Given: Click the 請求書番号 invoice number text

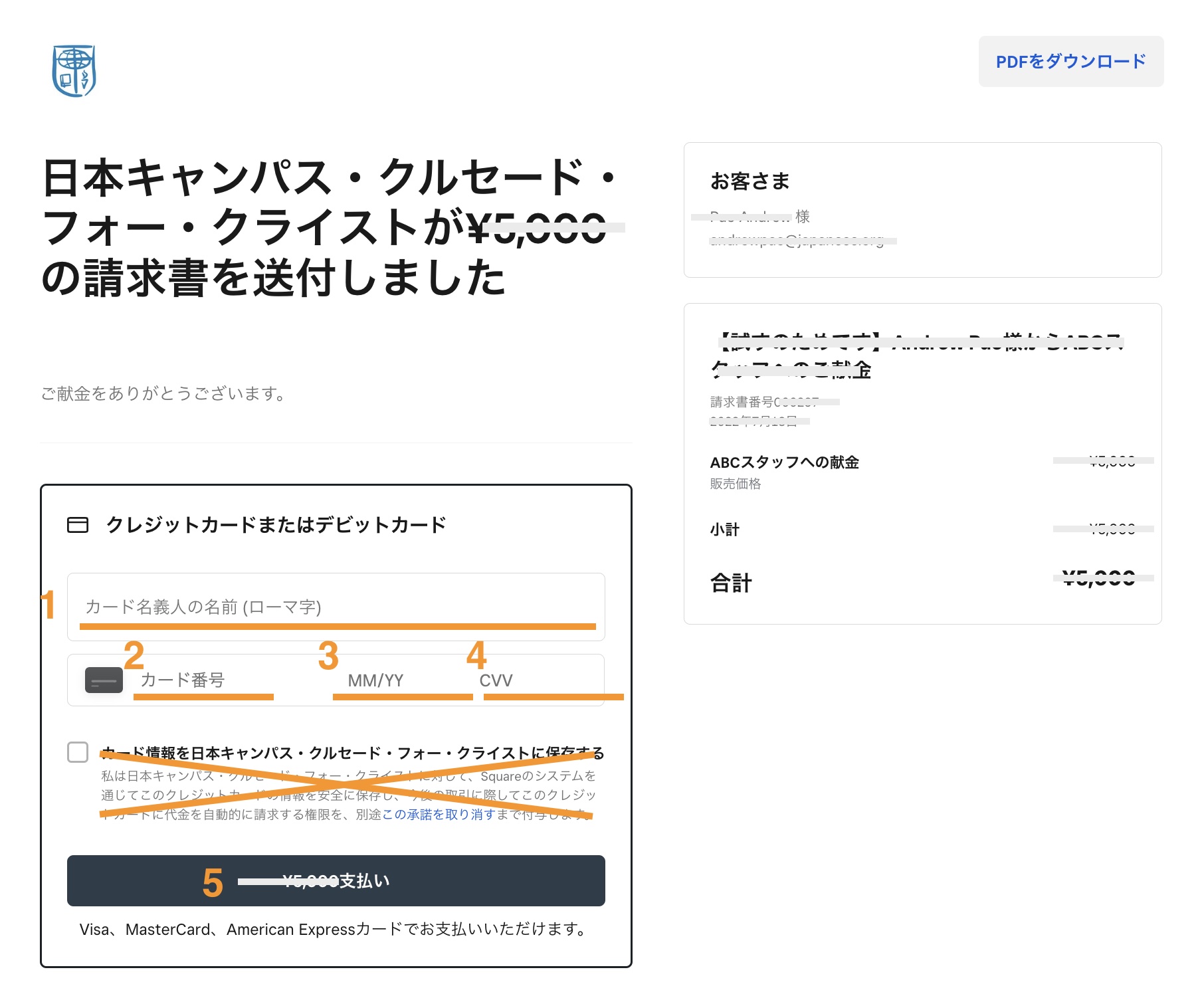Looking at the screenshot, I should (764, 401).
